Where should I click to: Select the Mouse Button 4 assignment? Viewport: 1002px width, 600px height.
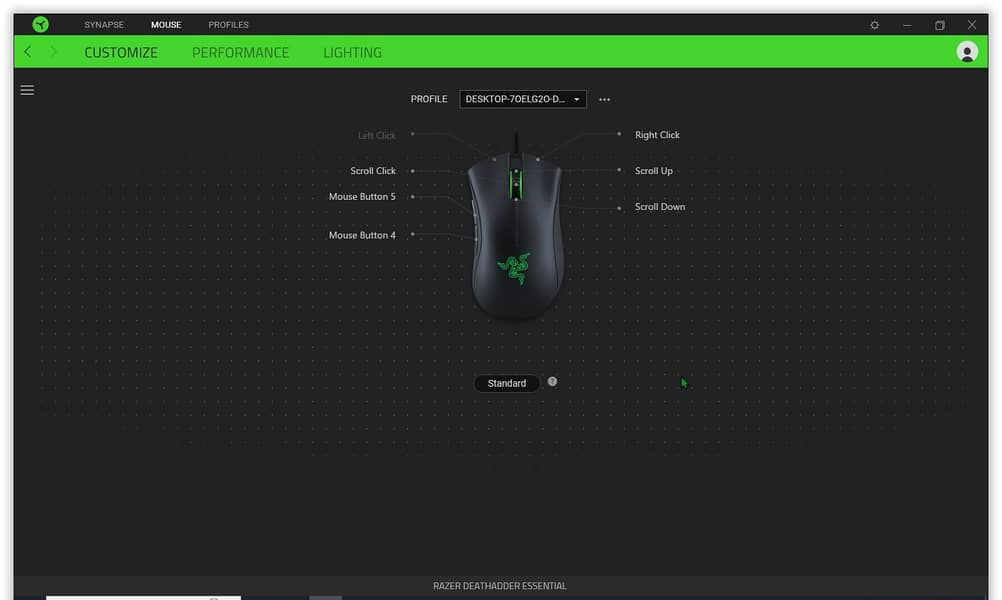click(x=362, y=235)
